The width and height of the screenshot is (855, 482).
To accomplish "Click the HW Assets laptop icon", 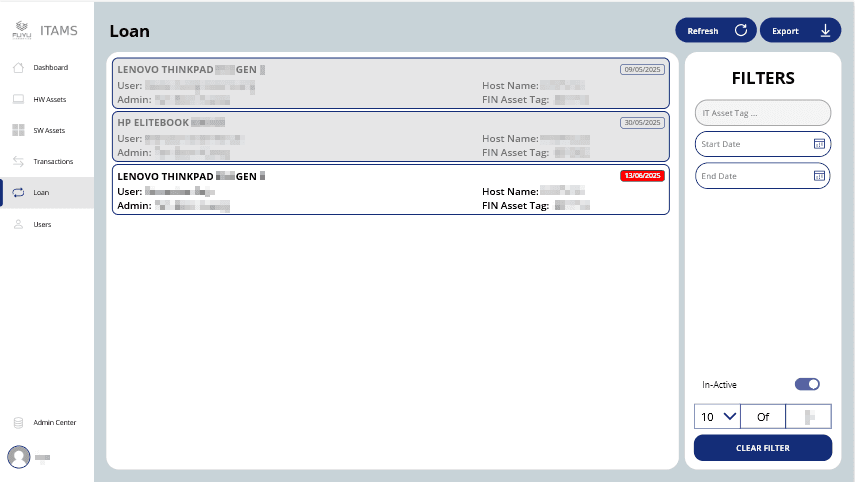I will pyautogui.click(x=18, y=99).
